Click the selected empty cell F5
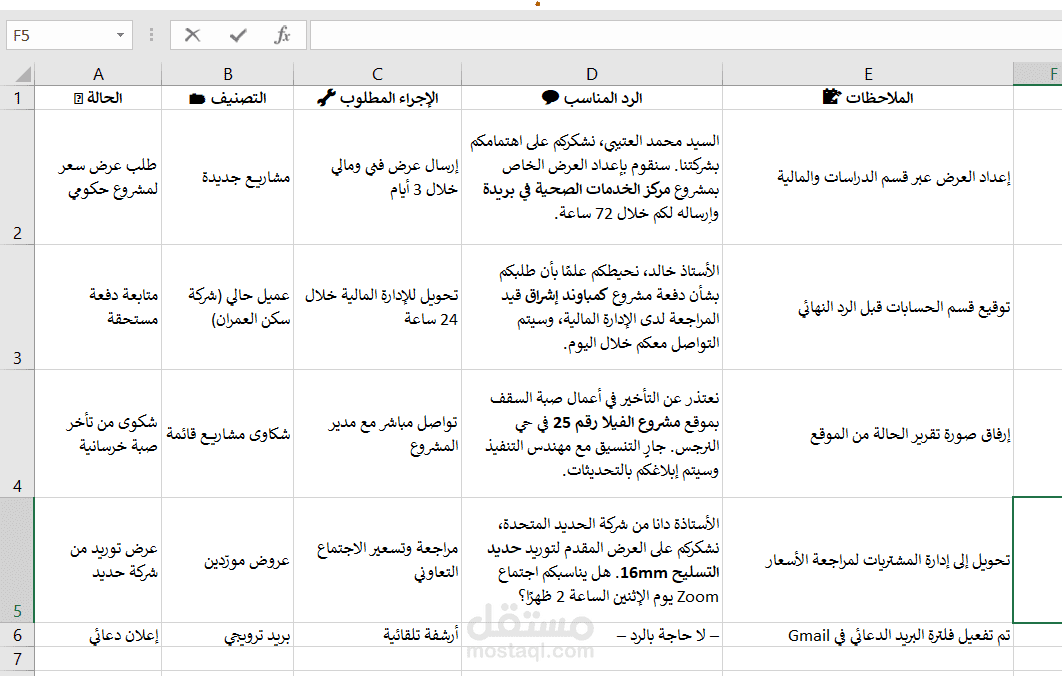Viewport: 1062px width, 676px height. [x=1038, y=560]
